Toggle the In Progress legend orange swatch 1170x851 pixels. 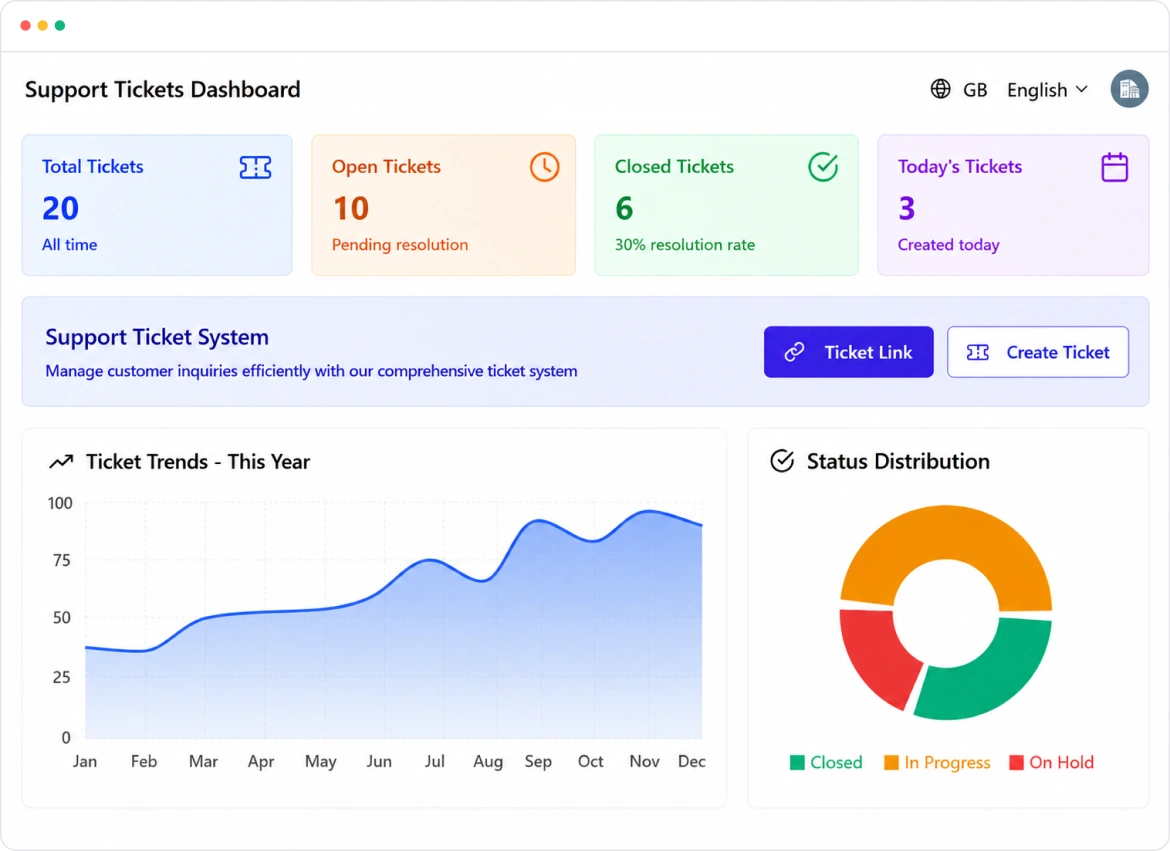click(891, 762)
